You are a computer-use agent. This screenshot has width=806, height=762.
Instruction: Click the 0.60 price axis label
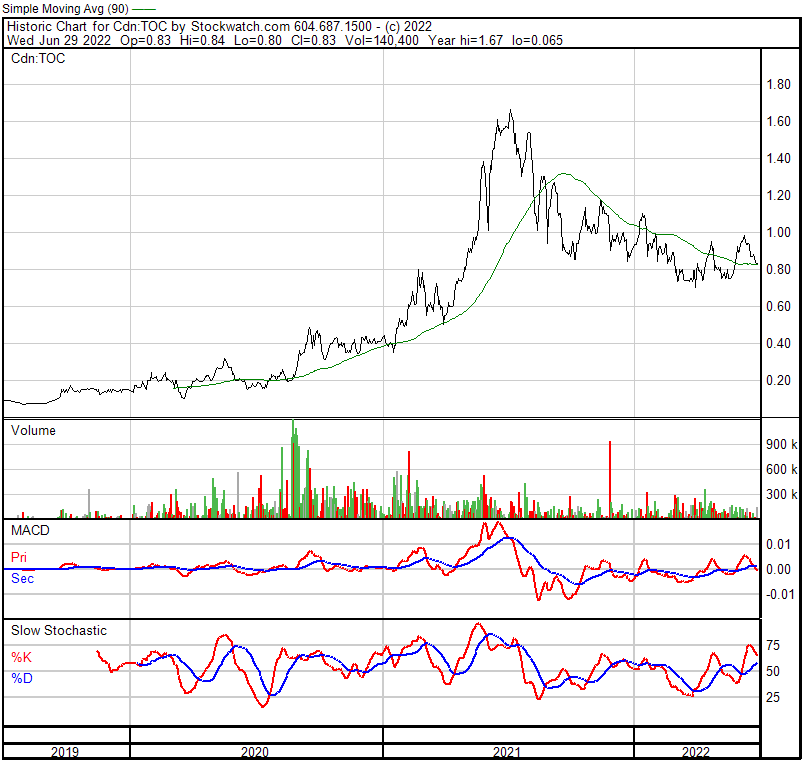[x=778, y=307]
